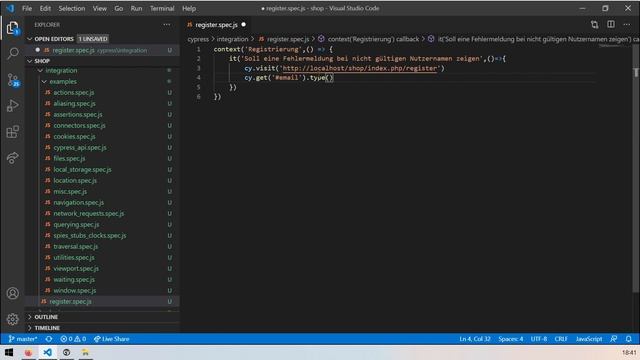Open notifications bell in status bar
This screenshot has height=360, width=640.
pyautogui.click(x=629, y=339)
